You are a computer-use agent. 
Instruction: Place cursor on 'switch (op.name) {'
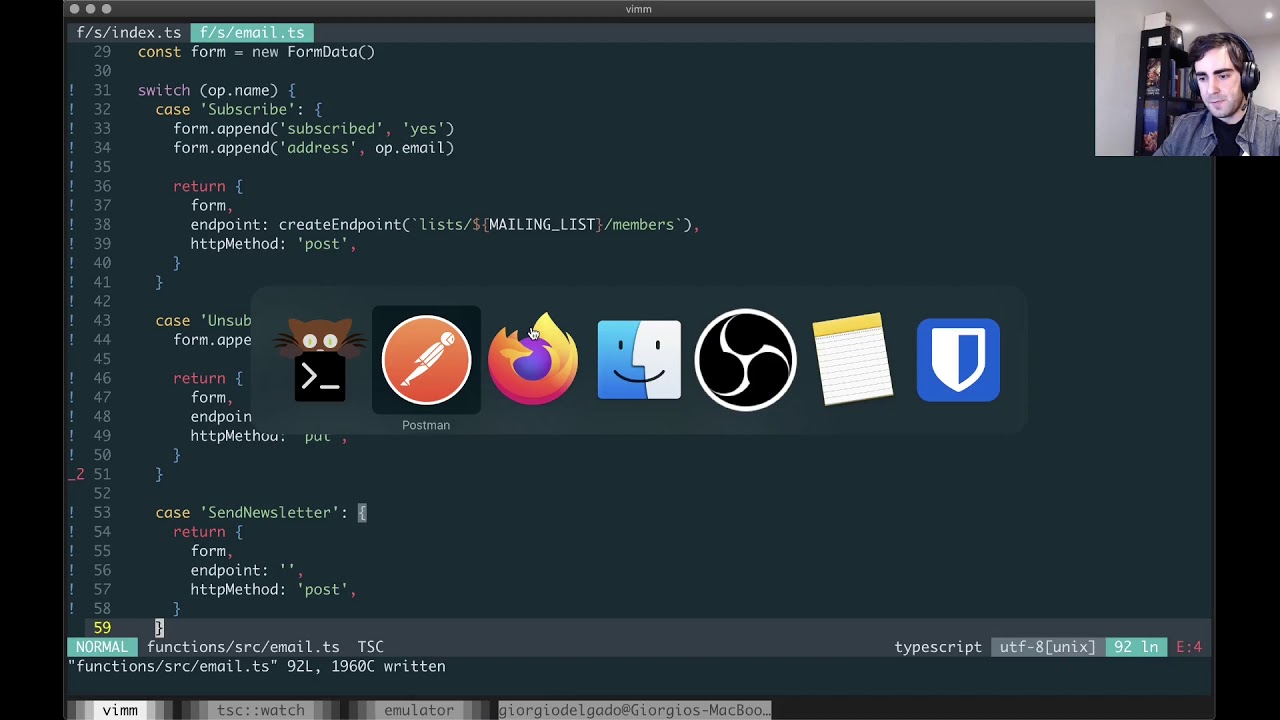click(217, 90)
